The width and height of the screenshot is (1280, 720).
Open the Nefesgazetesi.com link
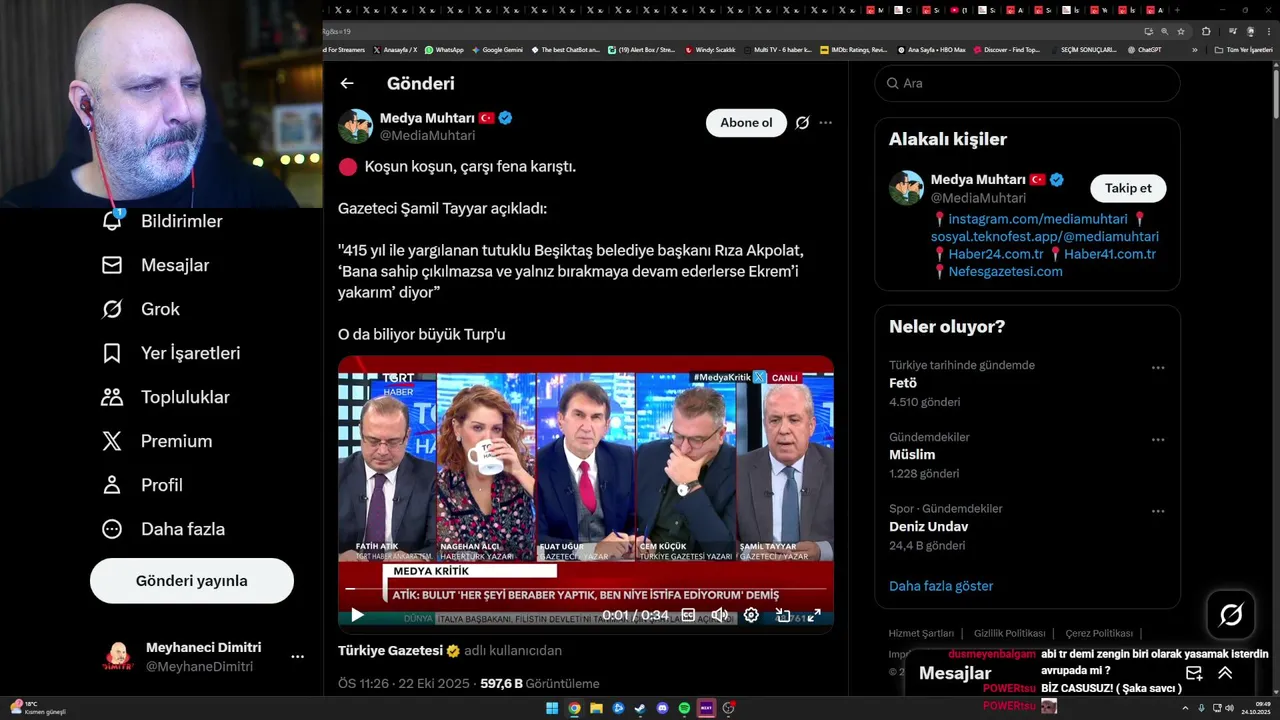(x=1005, y=271)
